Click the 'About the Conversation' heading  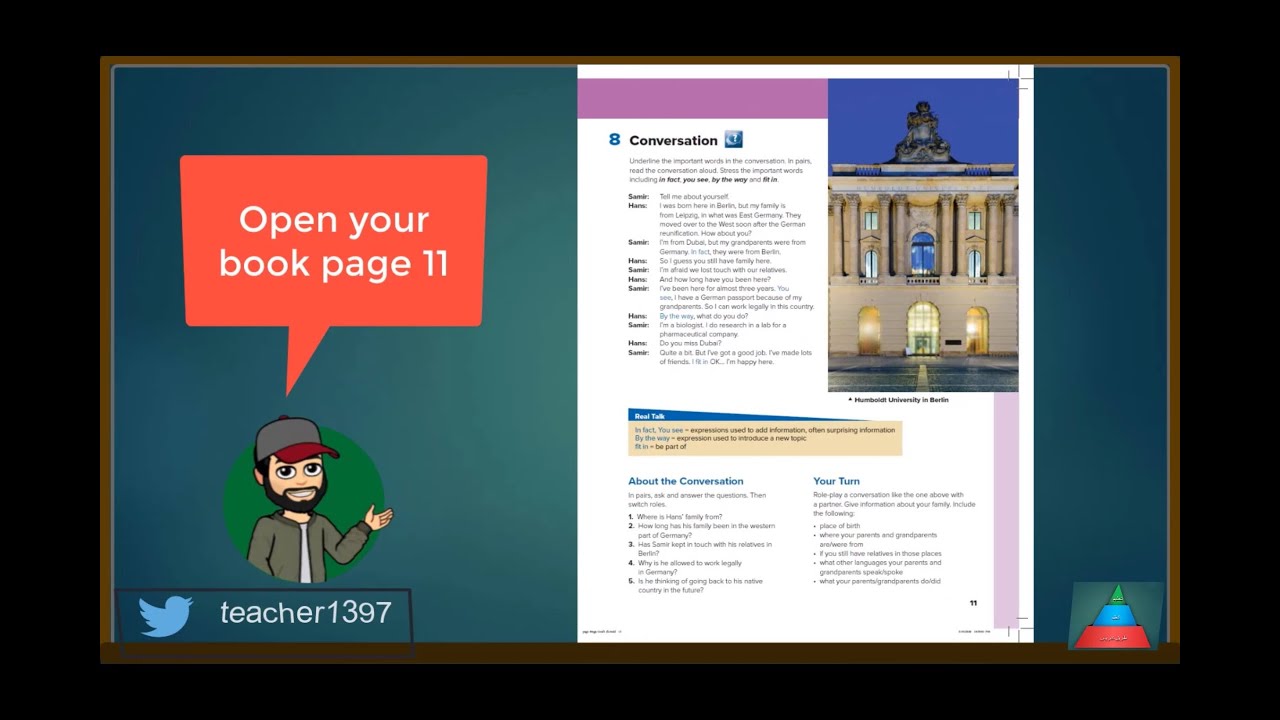coord(686,481)
